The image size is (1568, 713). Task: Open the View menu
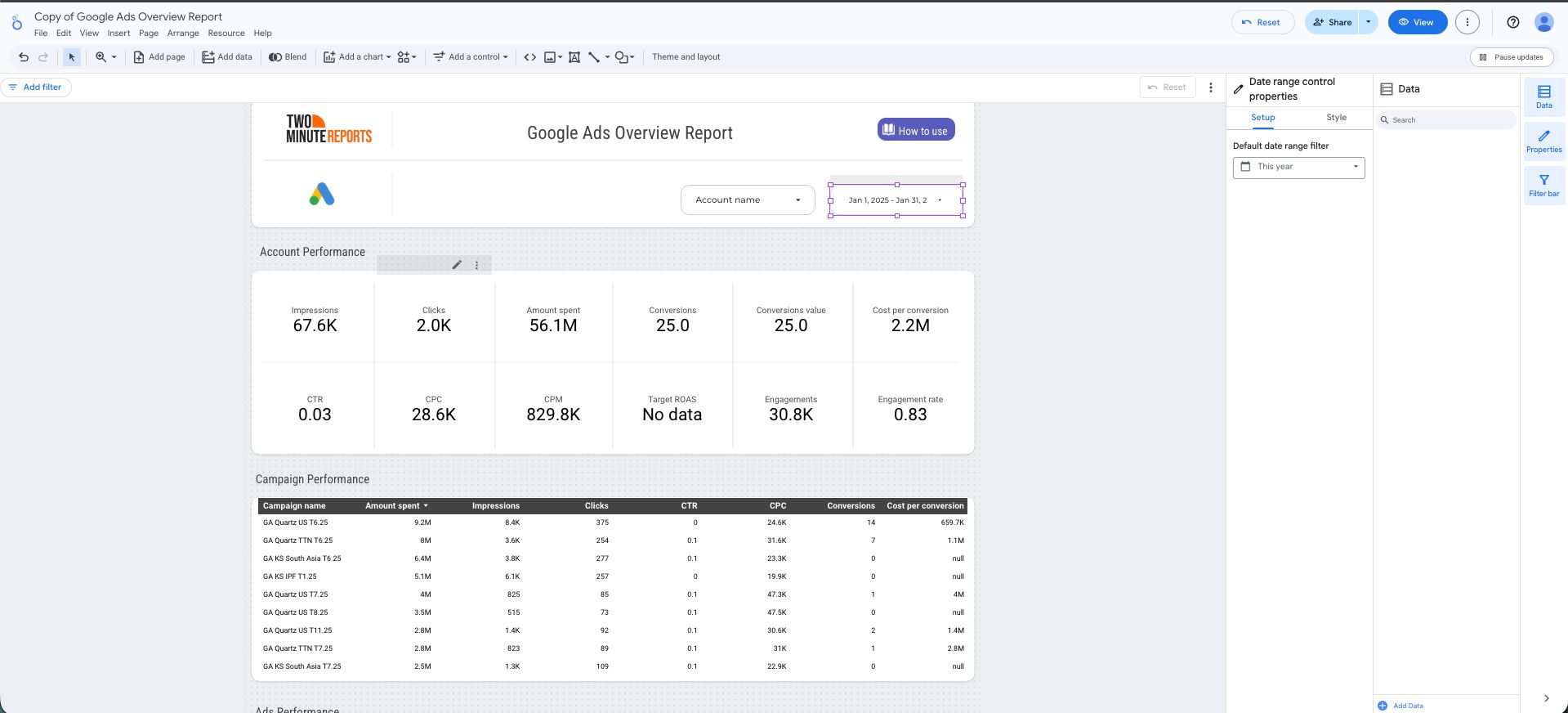click(x=89, y=34)
